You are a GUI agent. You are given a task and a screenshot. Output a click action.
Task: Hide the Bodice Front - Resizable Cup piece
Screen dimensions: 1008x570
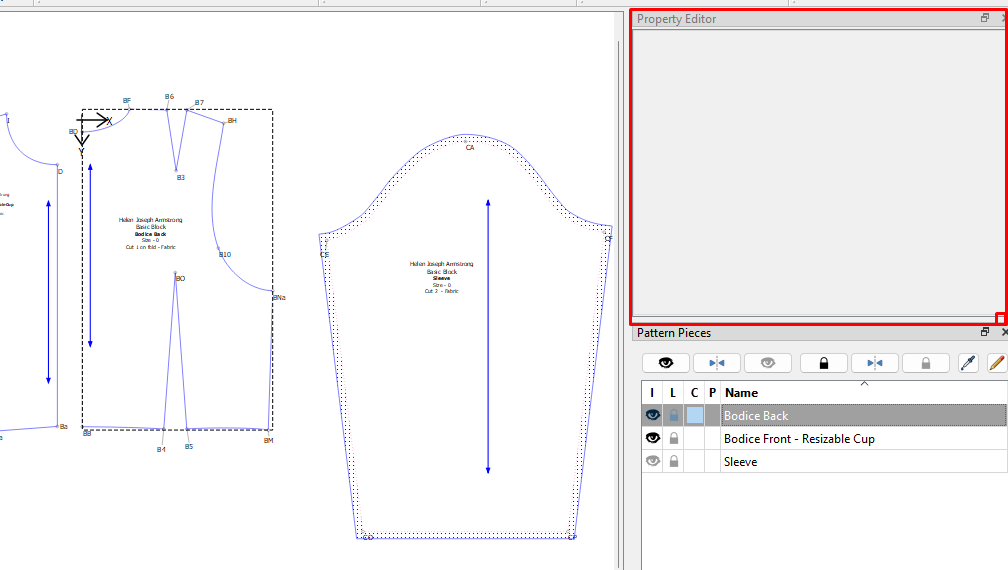(x=652, y=438)
